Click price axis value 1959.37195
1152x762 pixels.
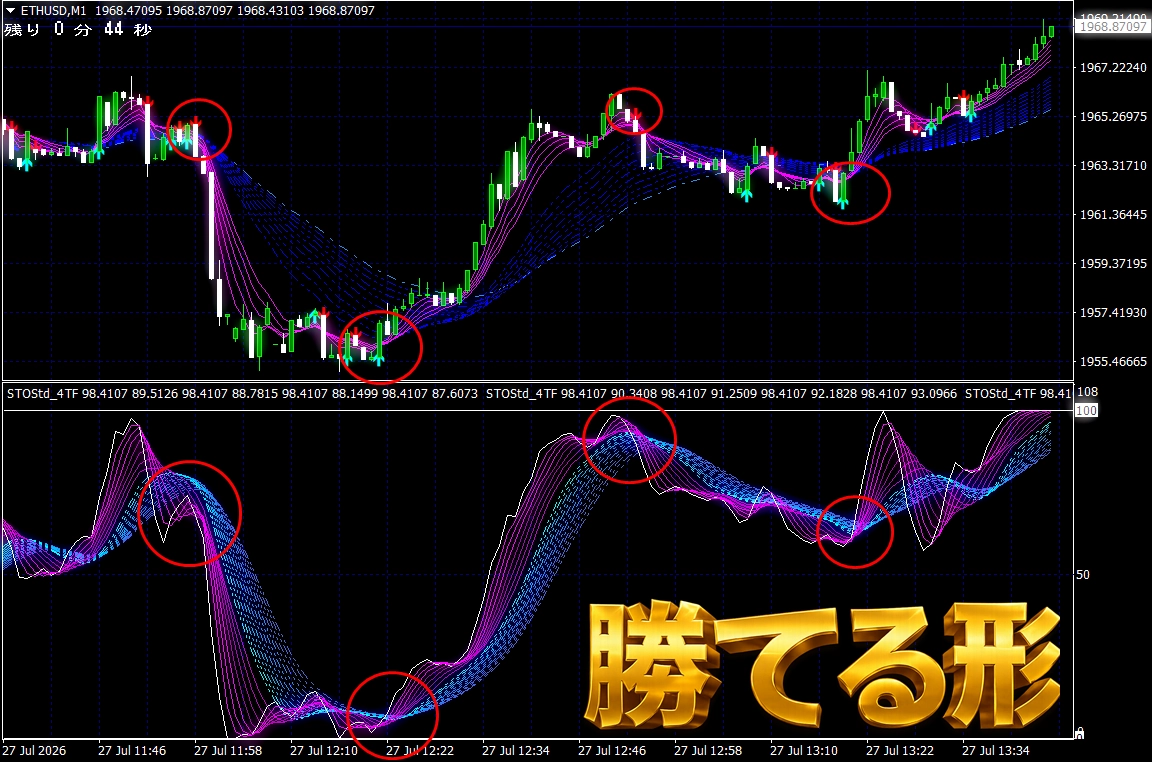coord(1112,263)
